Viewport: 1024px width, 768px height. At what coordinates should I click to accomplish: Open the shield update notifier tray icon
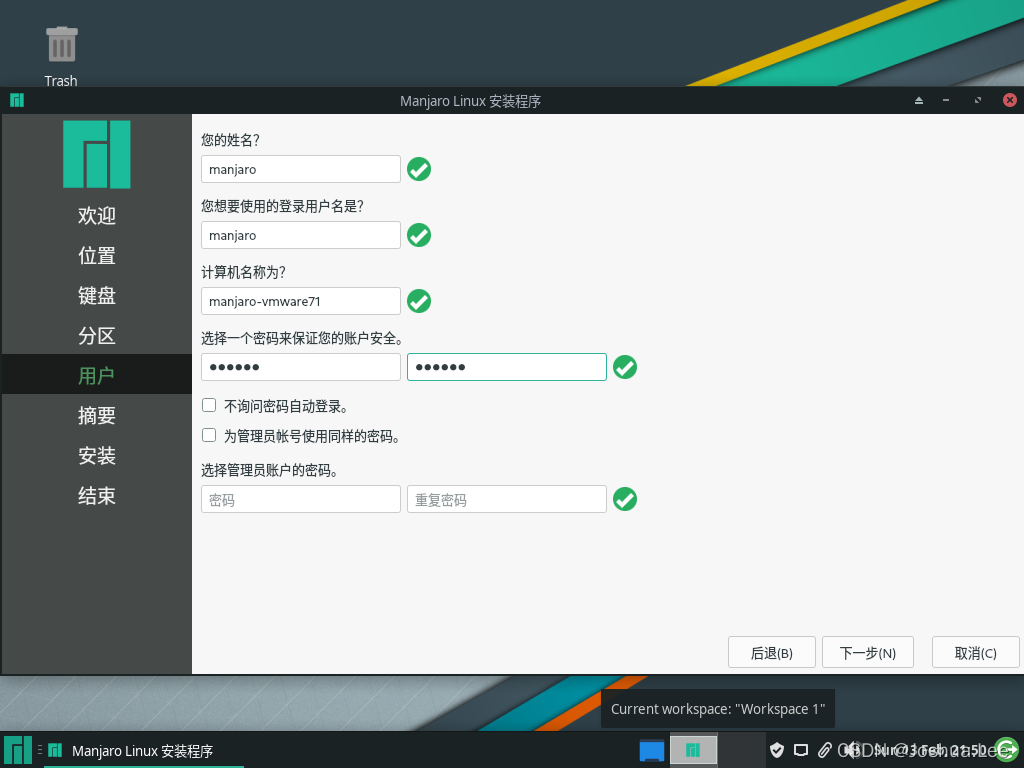tap(776, 750)
